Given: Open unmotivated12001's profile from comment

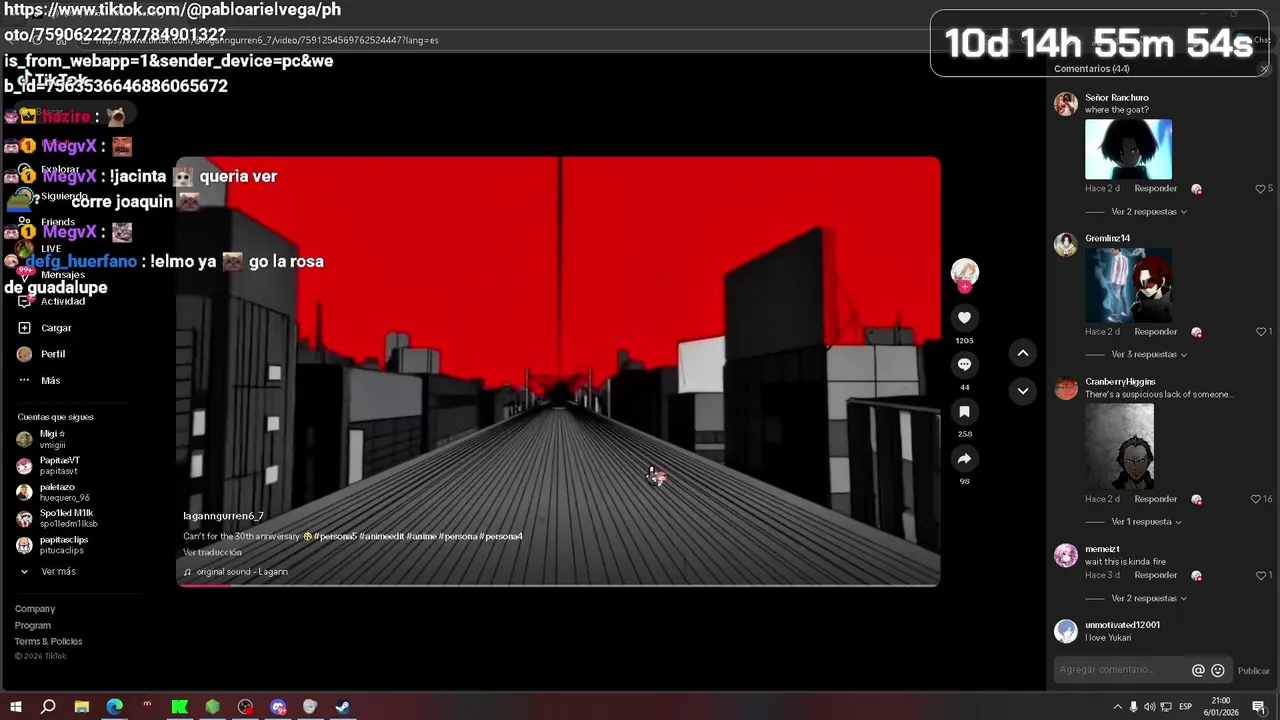Looking at the screenshot, I should [x=1122, y=625].
